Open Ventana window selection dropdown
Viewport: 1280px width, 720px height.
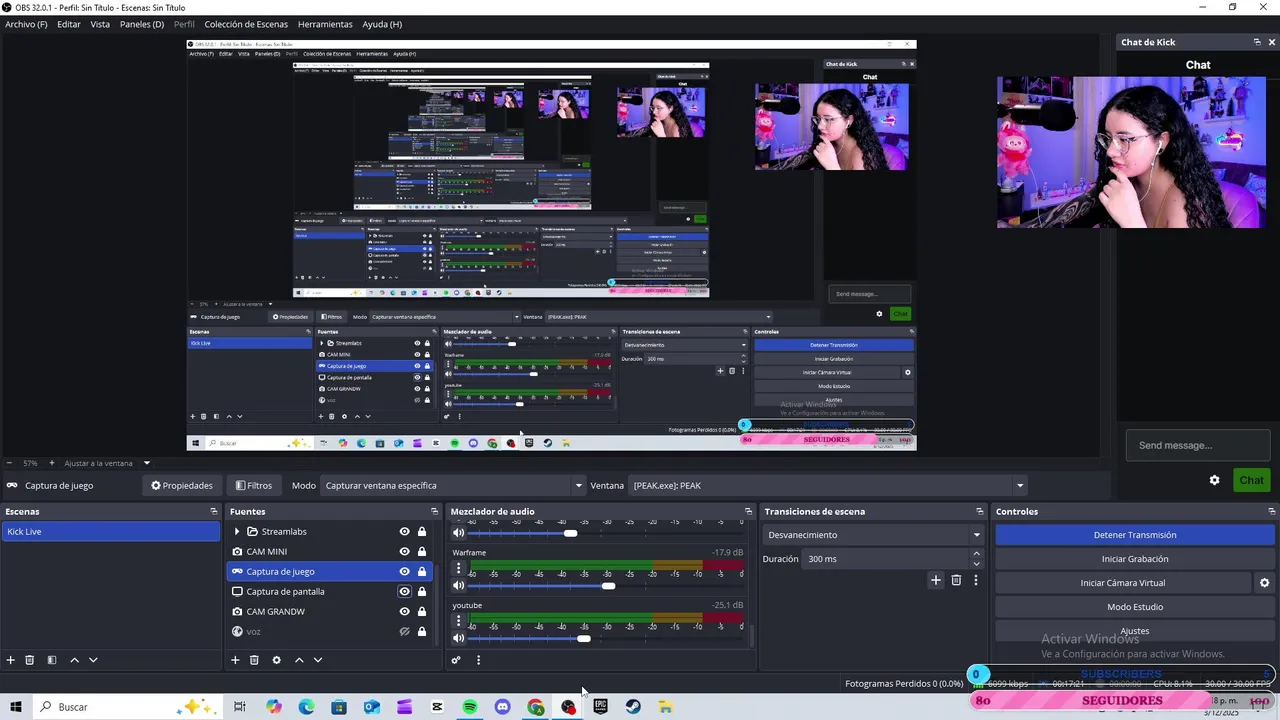tap(828, 486)
